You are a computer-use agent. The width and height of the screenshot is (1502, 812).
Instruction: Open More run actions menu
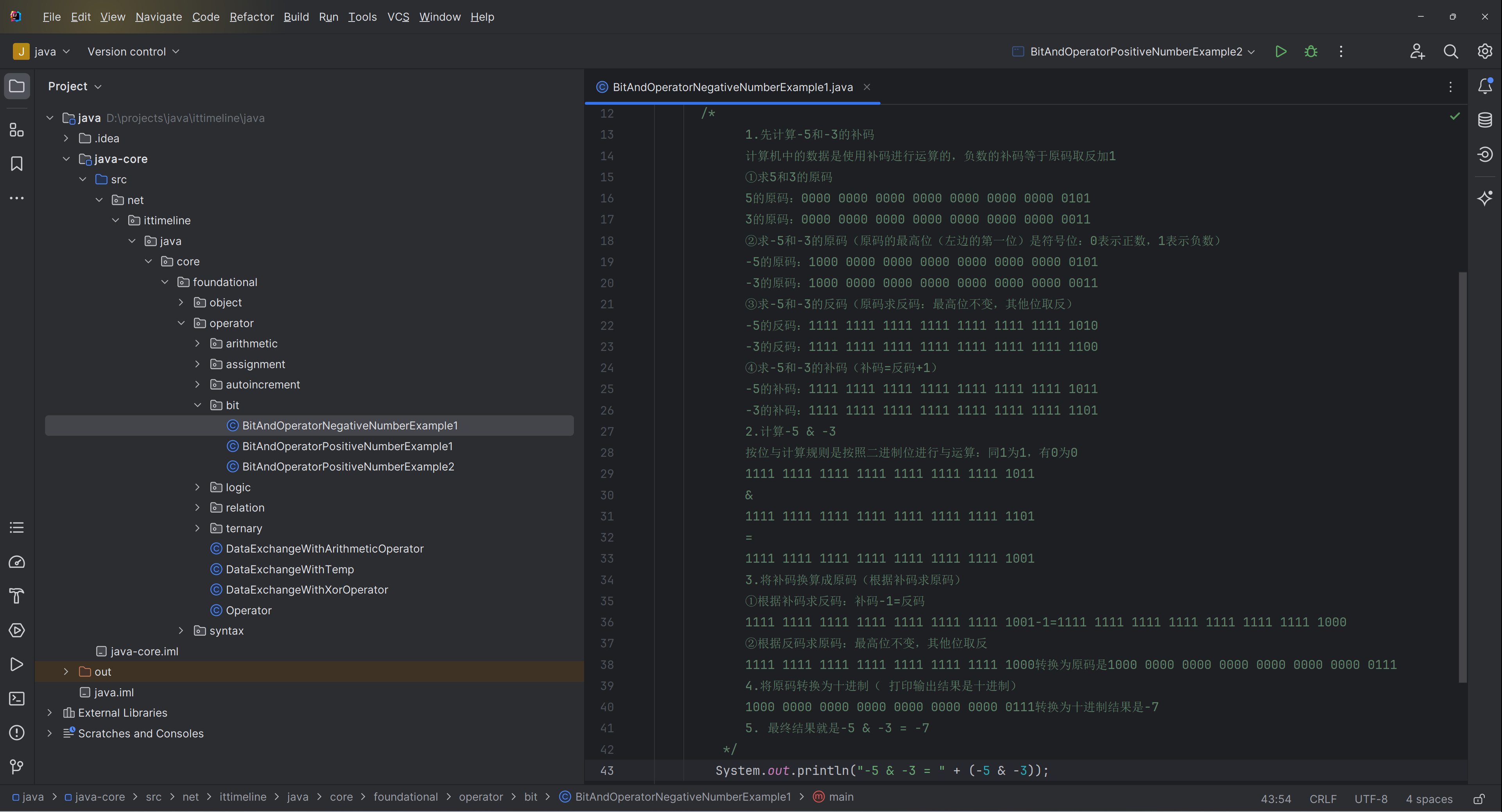coord(1341,51)
